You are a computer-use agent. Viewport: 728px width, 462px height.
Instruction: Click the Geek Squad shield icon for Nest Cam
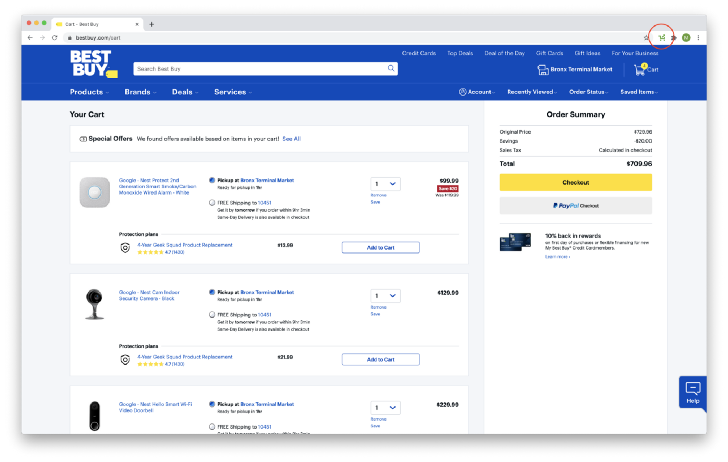click(x=125, y=360)
